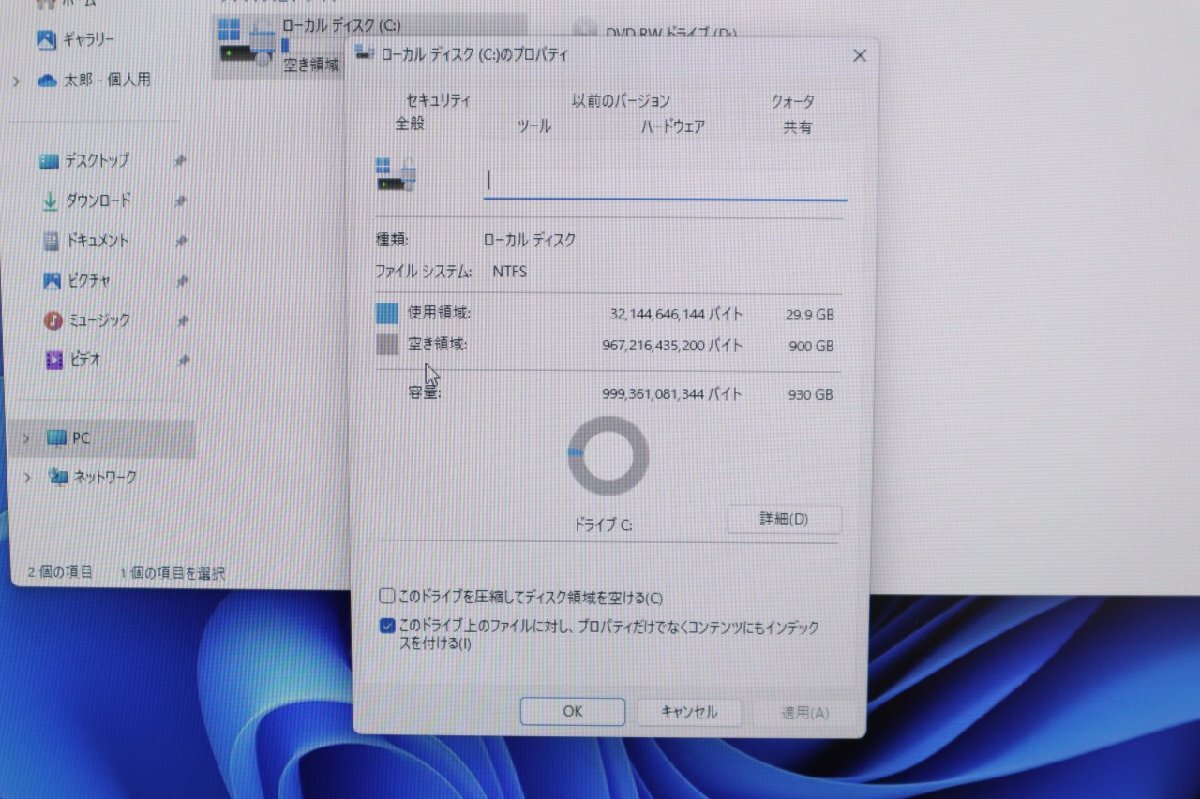Open ミュージック in sidebar
Viewport: 1200px width, 799px height.
tap(98, 320)
